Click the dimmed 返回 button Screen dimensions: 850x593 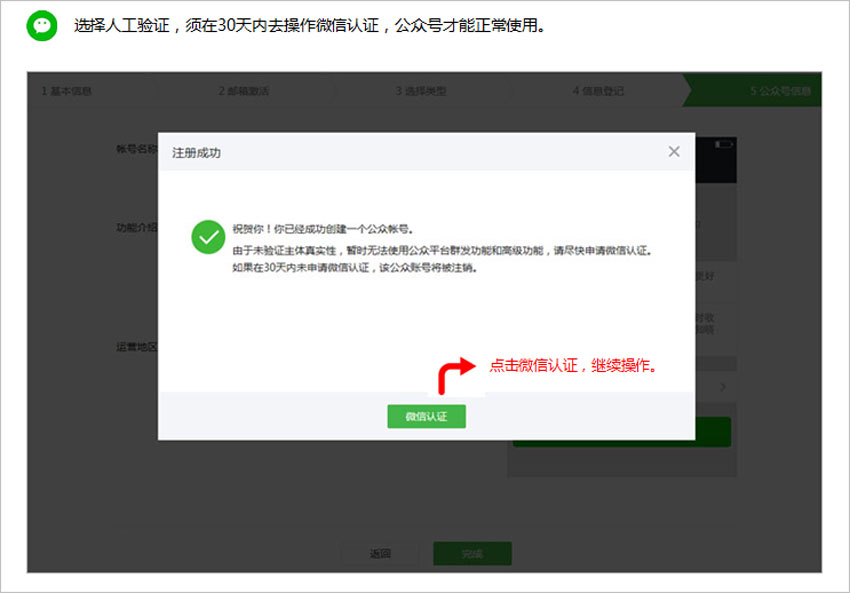point(380,553)
